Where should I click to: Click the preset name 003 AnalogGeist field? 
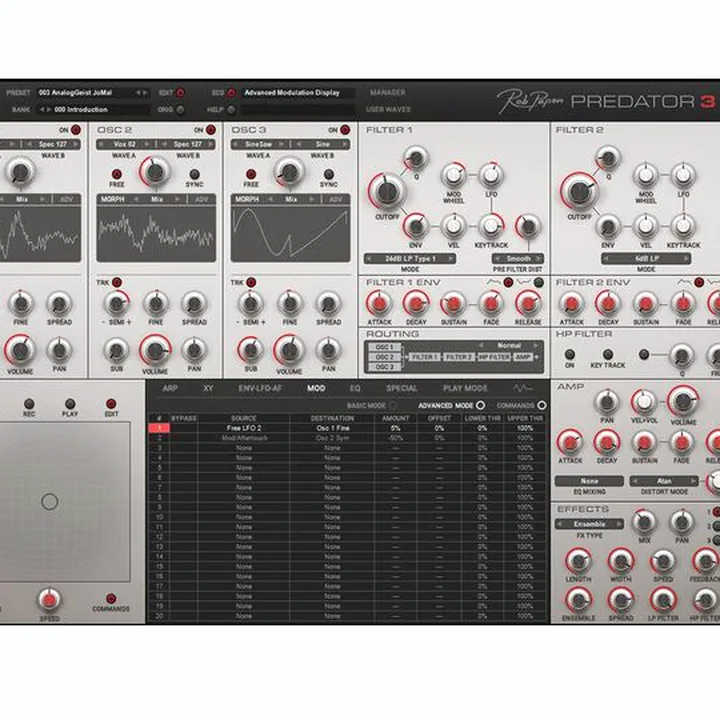point(85,93)
